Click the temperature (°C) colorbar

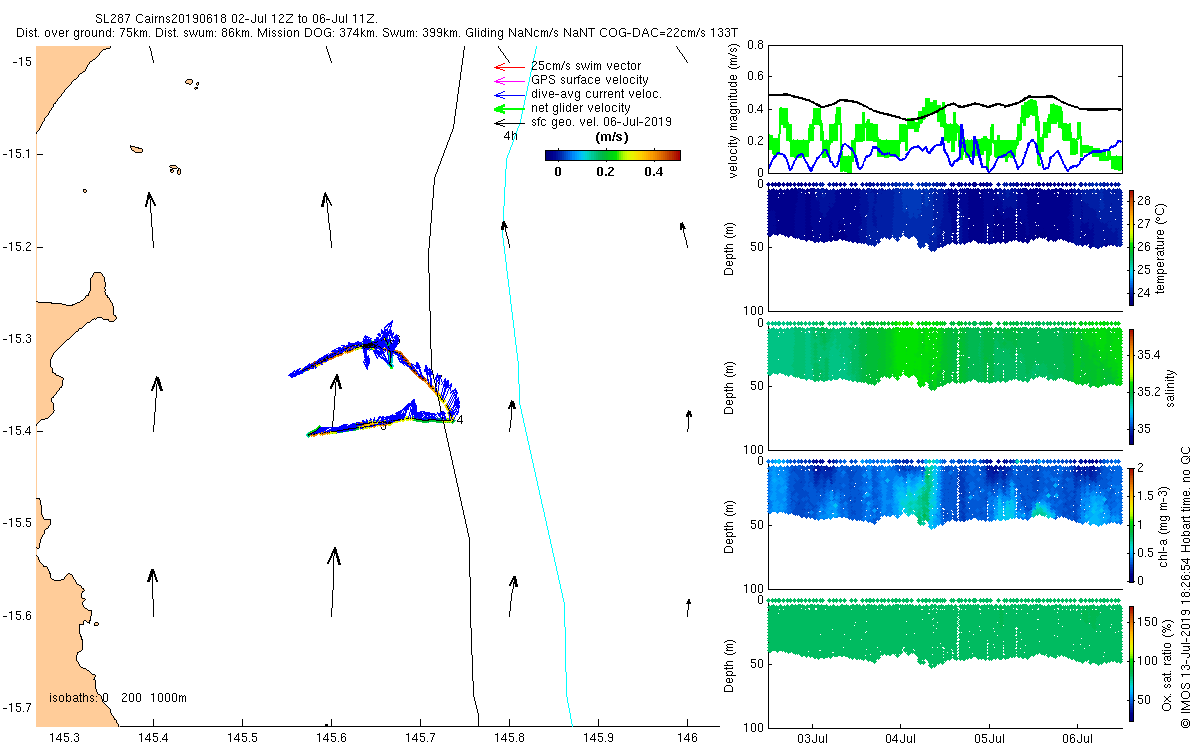point(1132,247)
